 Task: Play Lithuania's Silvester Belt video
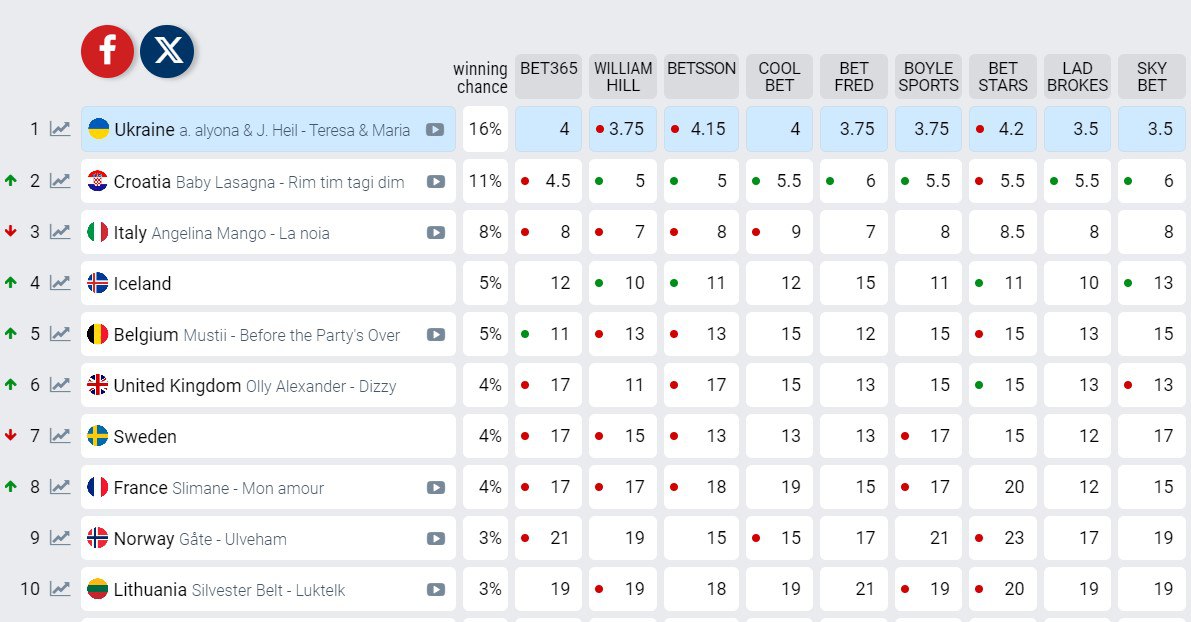[x=435, y=589]
